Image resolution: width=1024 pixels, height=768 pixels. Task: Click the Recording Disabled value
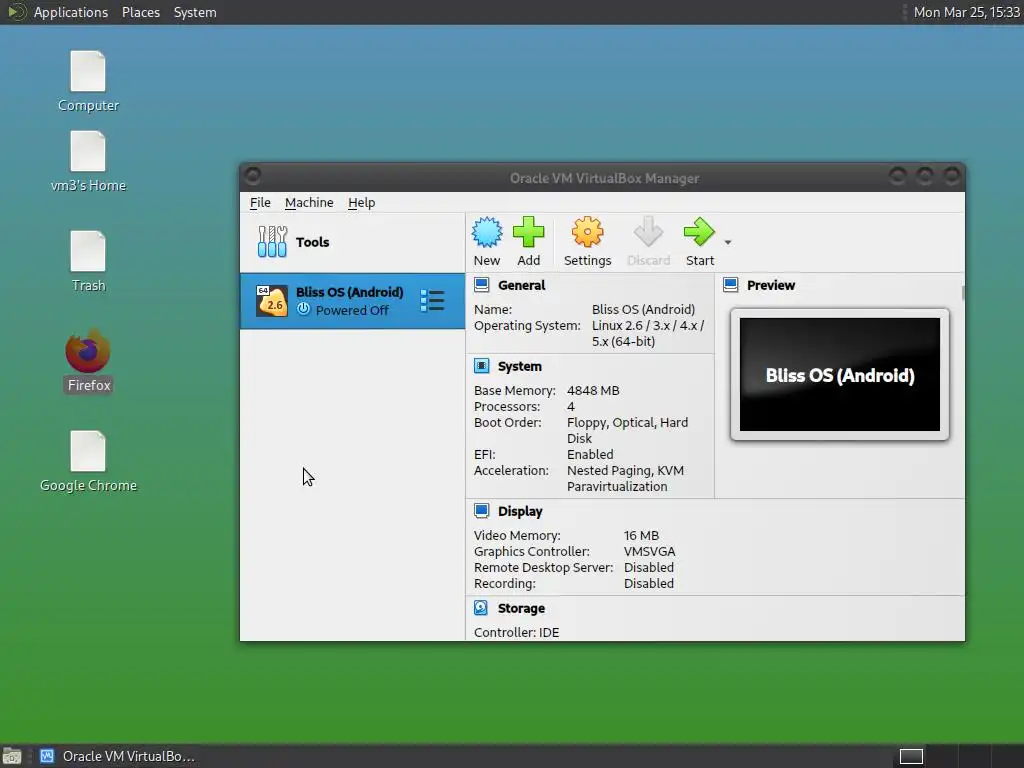(x=648, y=583)
